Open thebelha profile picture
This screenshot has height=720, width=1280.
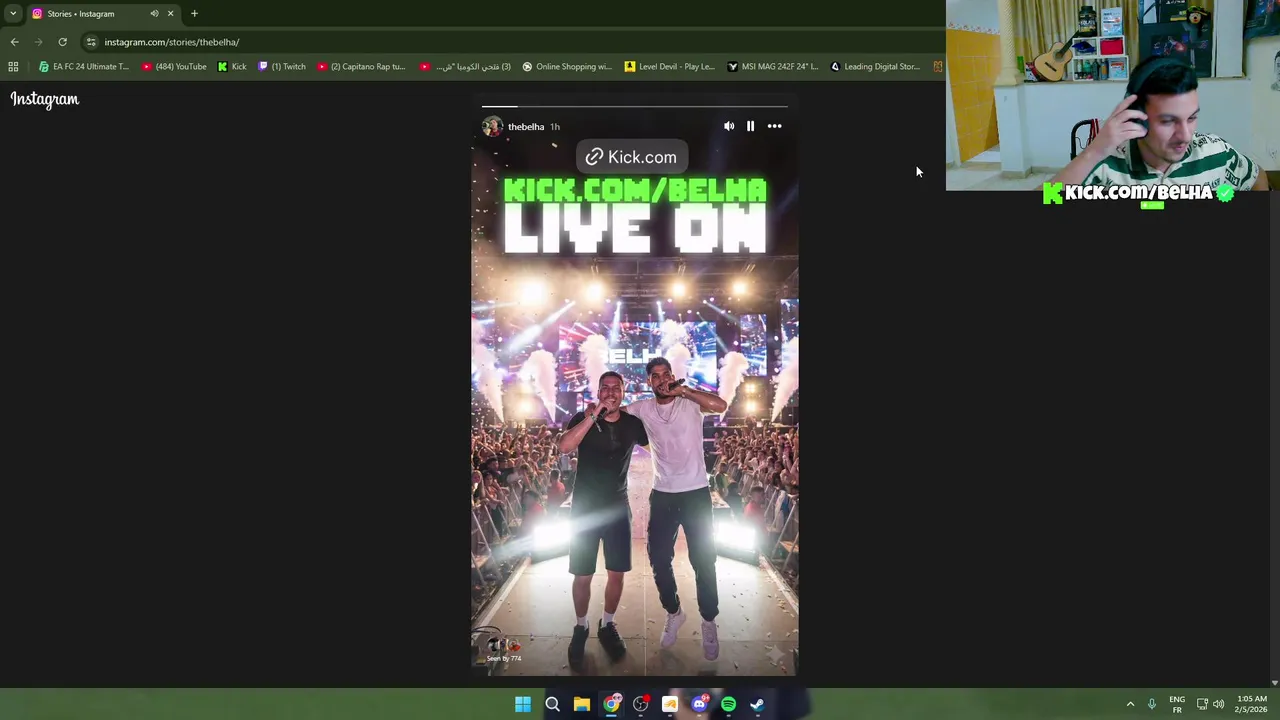[492, 126]
